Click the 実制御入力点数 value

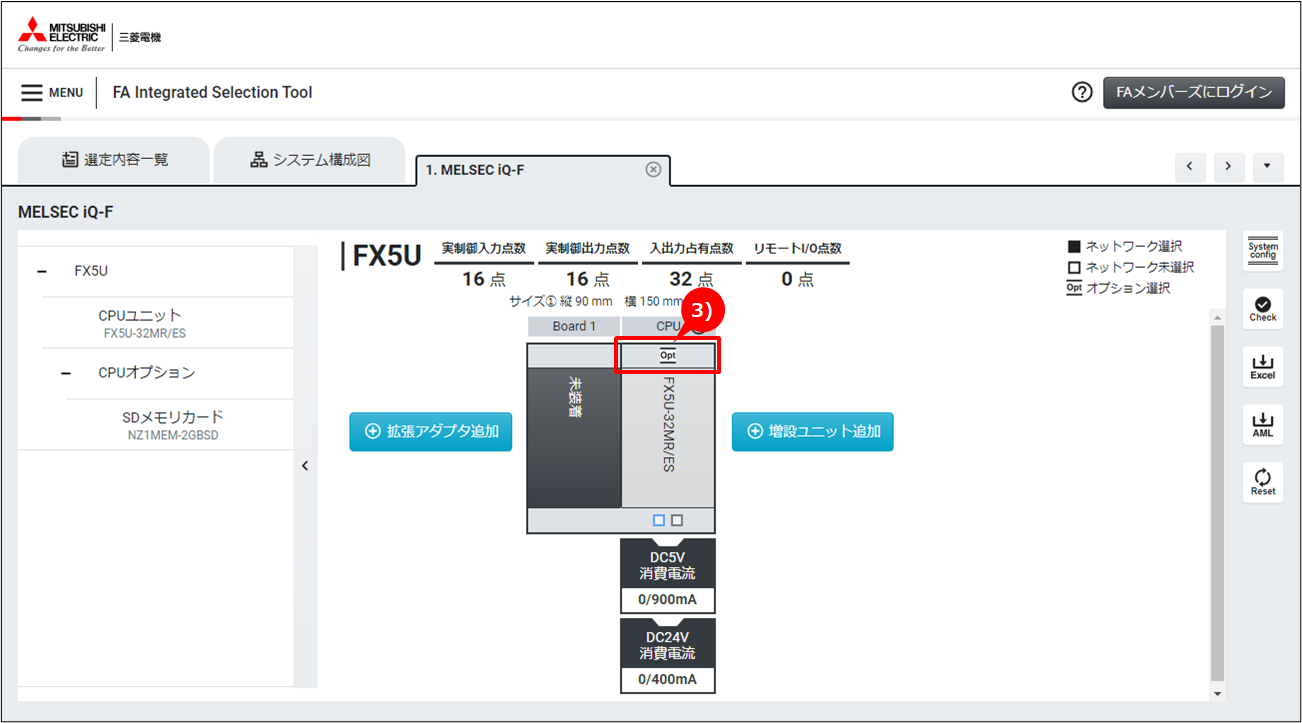tap(485, 279)
